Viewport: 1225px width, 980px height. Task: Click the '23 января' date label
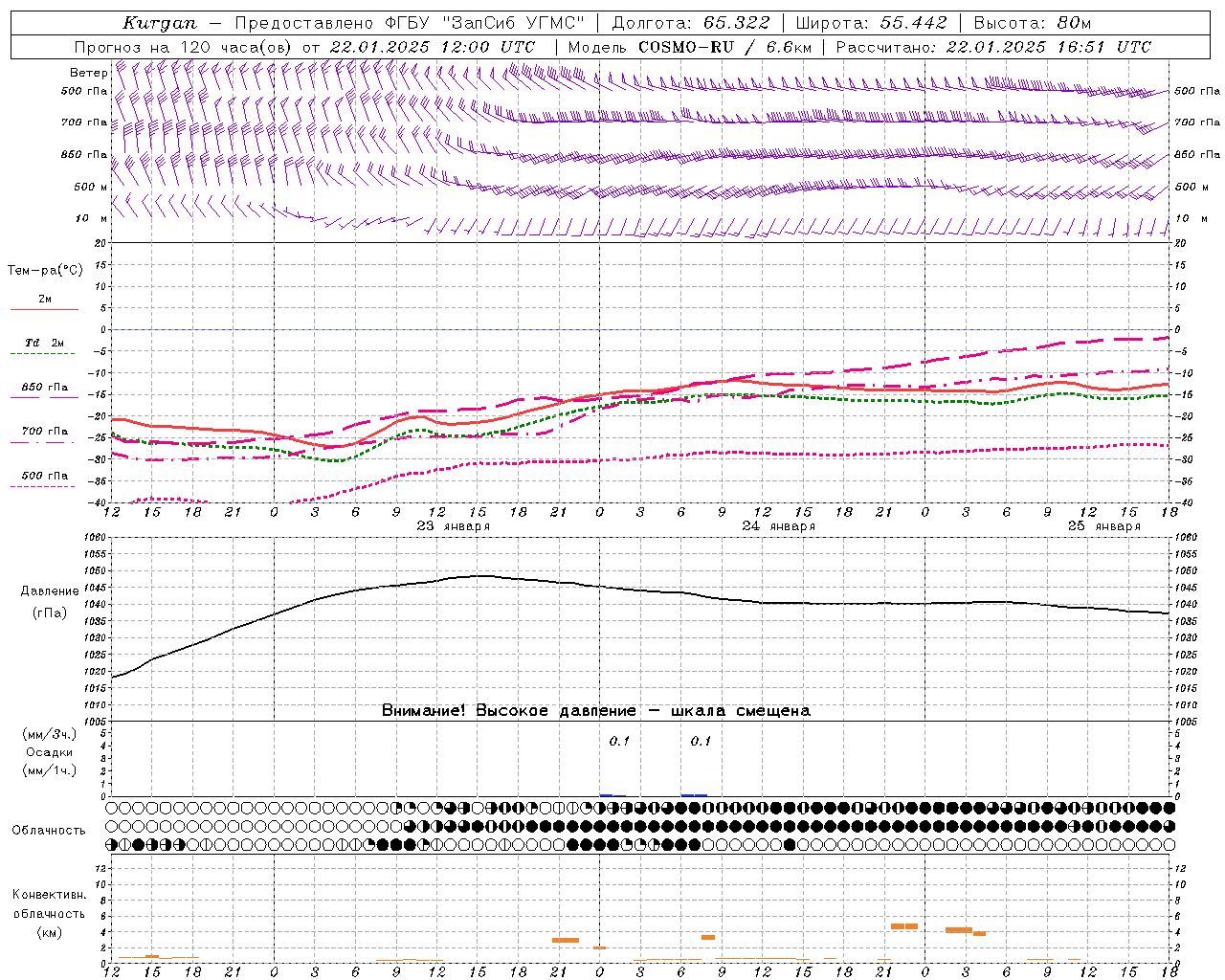click(x=453, y=526)
